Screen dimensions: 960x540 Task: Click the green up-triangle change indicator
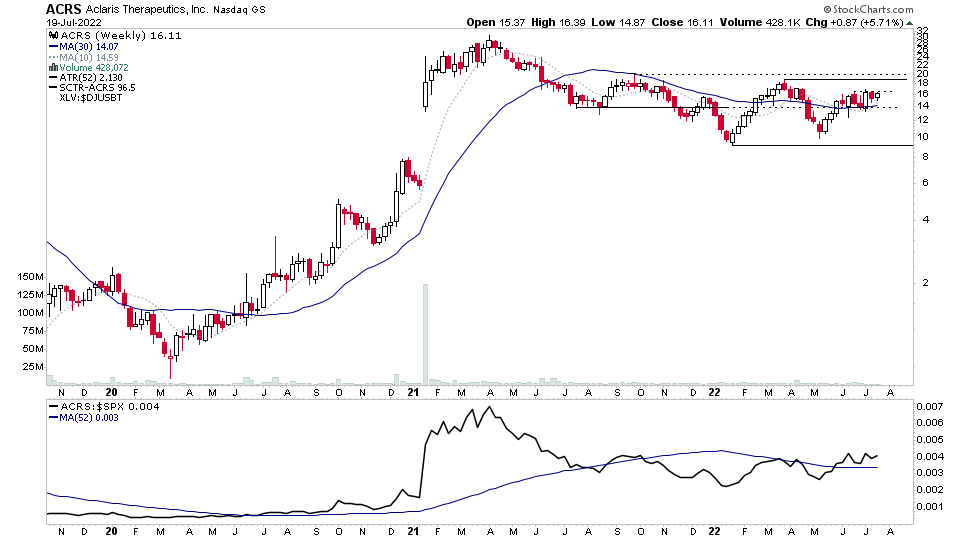(x=909, y=23)
